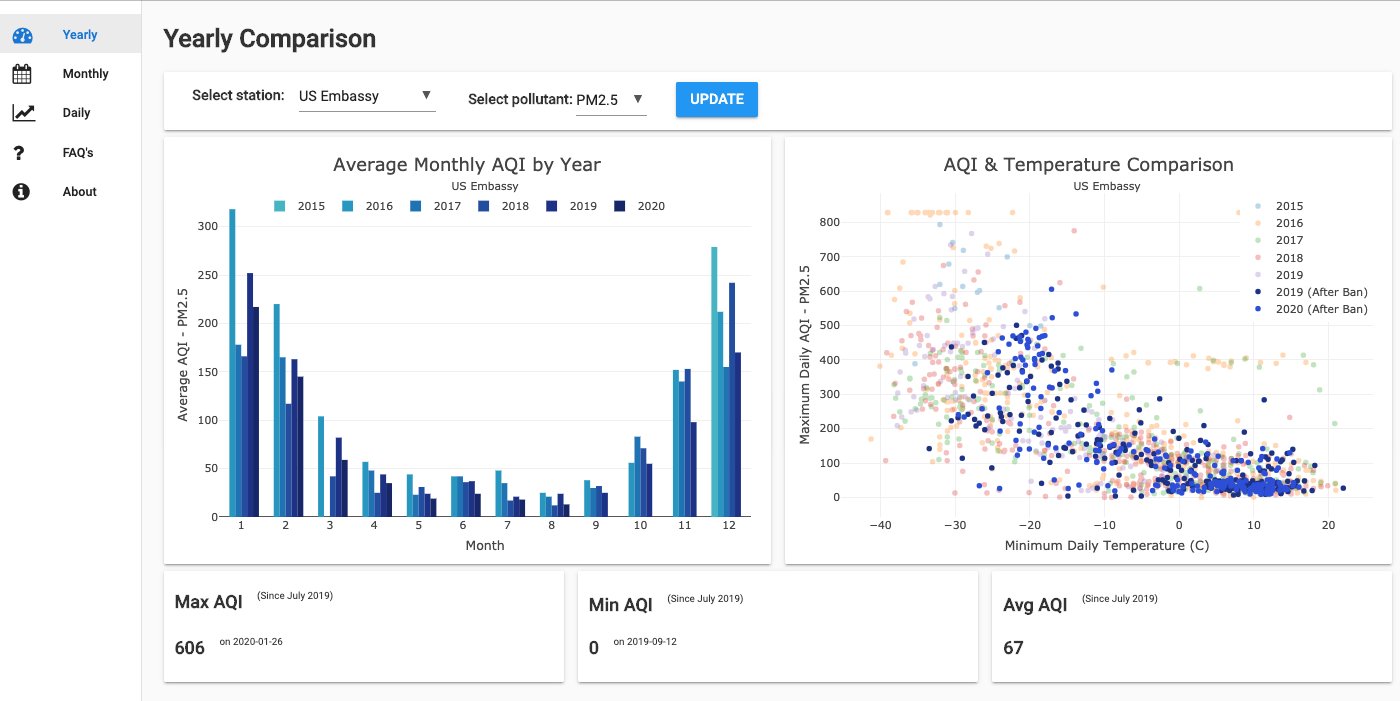Navigate to the Monthly page
The height and width of the screenshot is (701, 1400).
(85, 73)
